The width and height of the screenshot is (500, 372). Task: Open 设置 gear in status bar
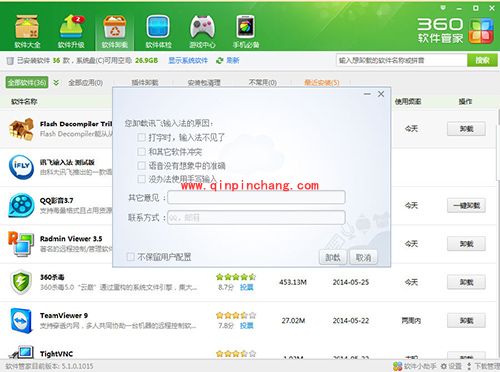[451, 366]
